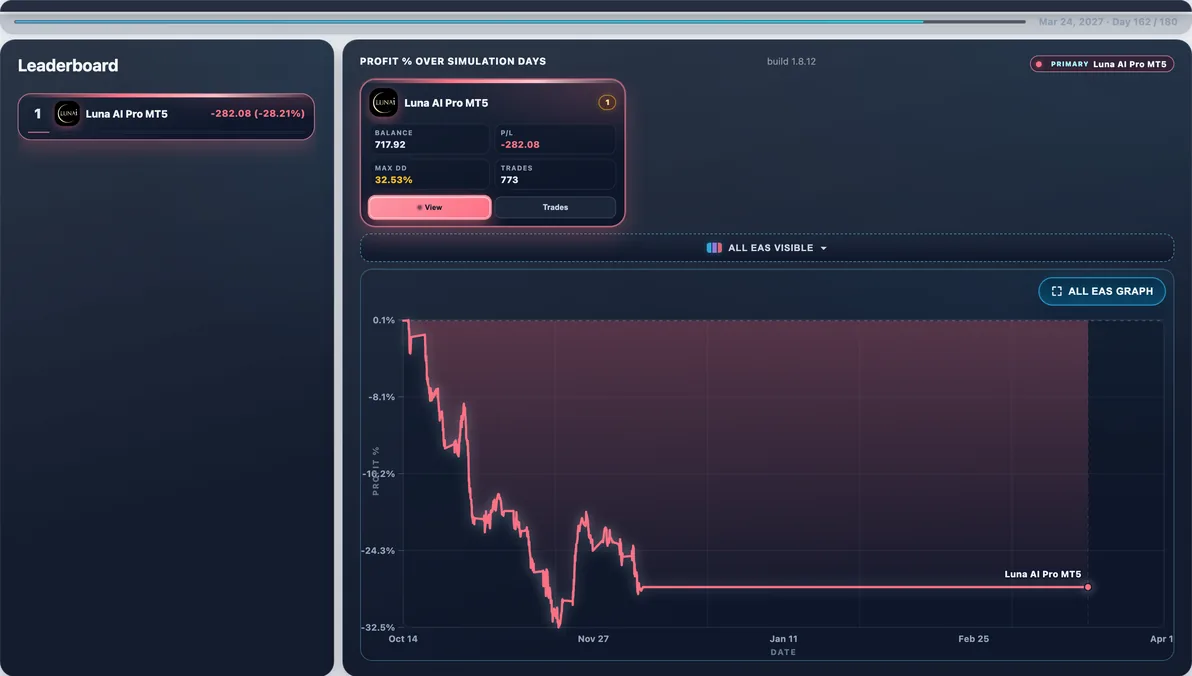Click the colored bars icon beside All EAs Visible
Image resolution: width=1192 pixels, height=676 pixels.
click(714, 248)
